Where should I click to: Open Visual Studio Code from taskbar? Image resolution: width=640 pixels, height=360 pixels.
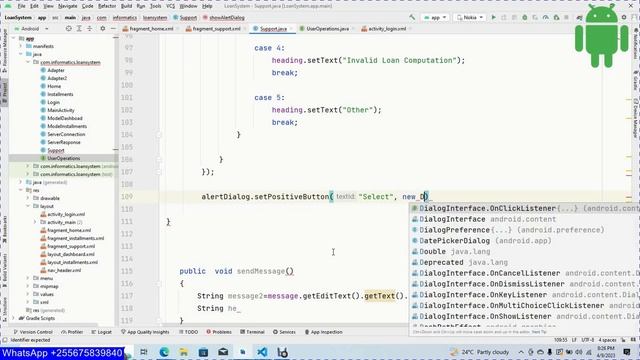click(262, 352)
